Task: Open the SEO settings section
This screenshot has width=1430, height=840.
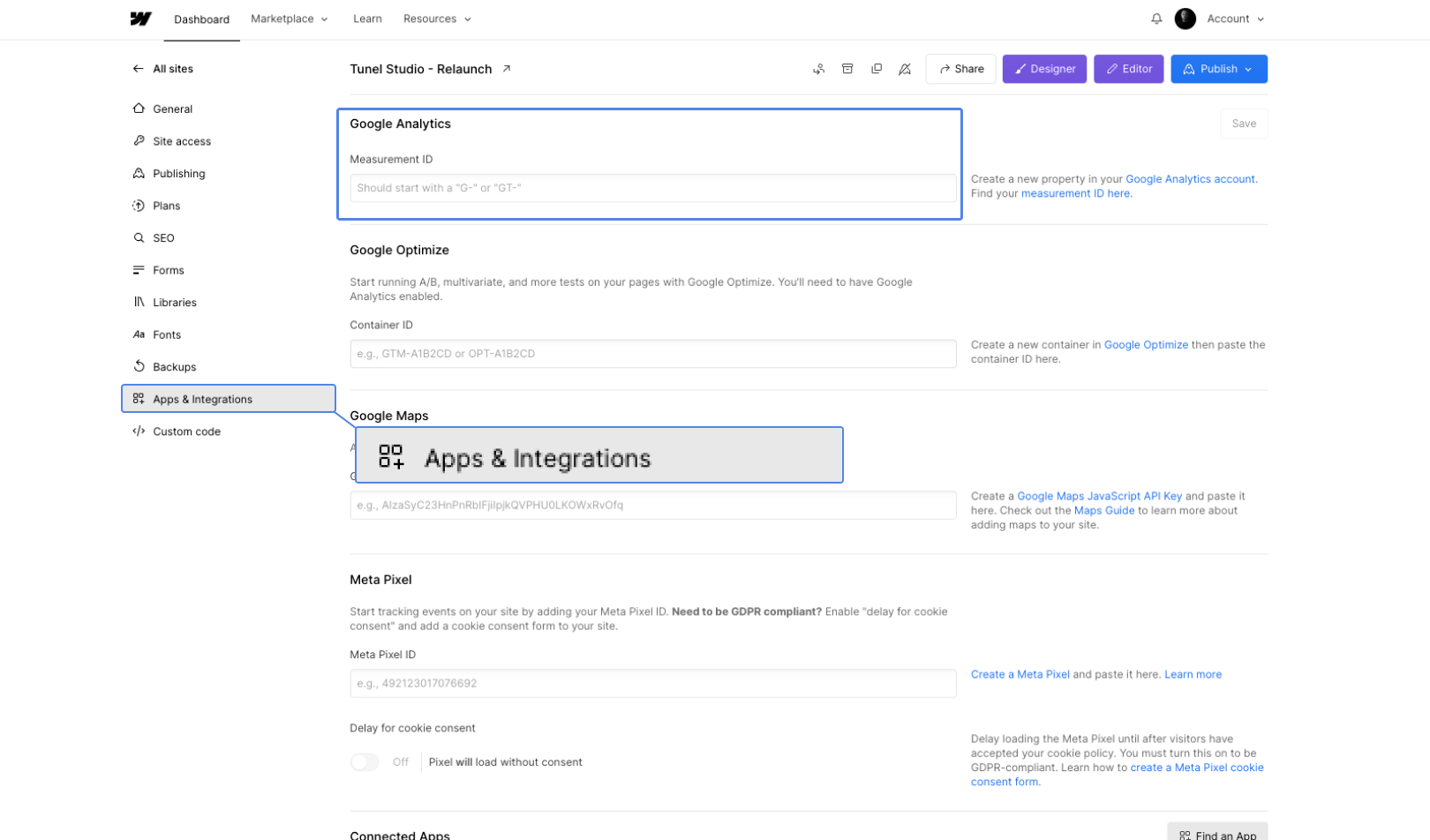Action: pos(164,237)
